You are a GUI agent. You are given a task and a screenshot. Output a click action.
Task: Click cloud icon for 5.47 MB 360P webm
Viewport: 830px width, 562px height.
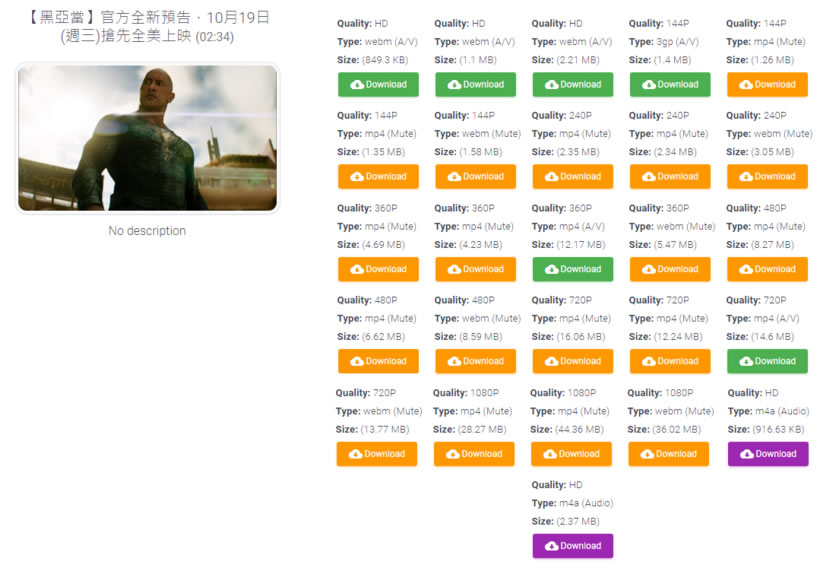click(649, 269)
